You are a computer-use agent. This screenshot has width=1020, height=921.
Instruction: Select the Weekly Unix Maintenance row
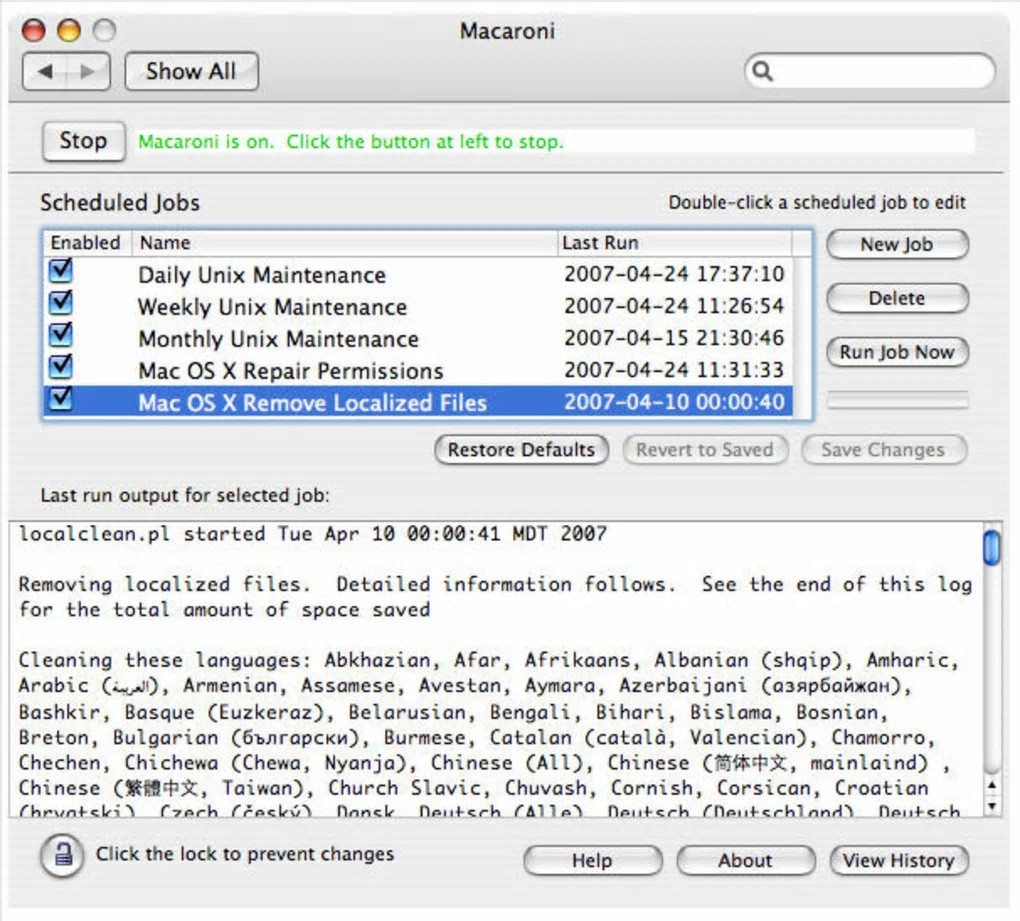418,306
